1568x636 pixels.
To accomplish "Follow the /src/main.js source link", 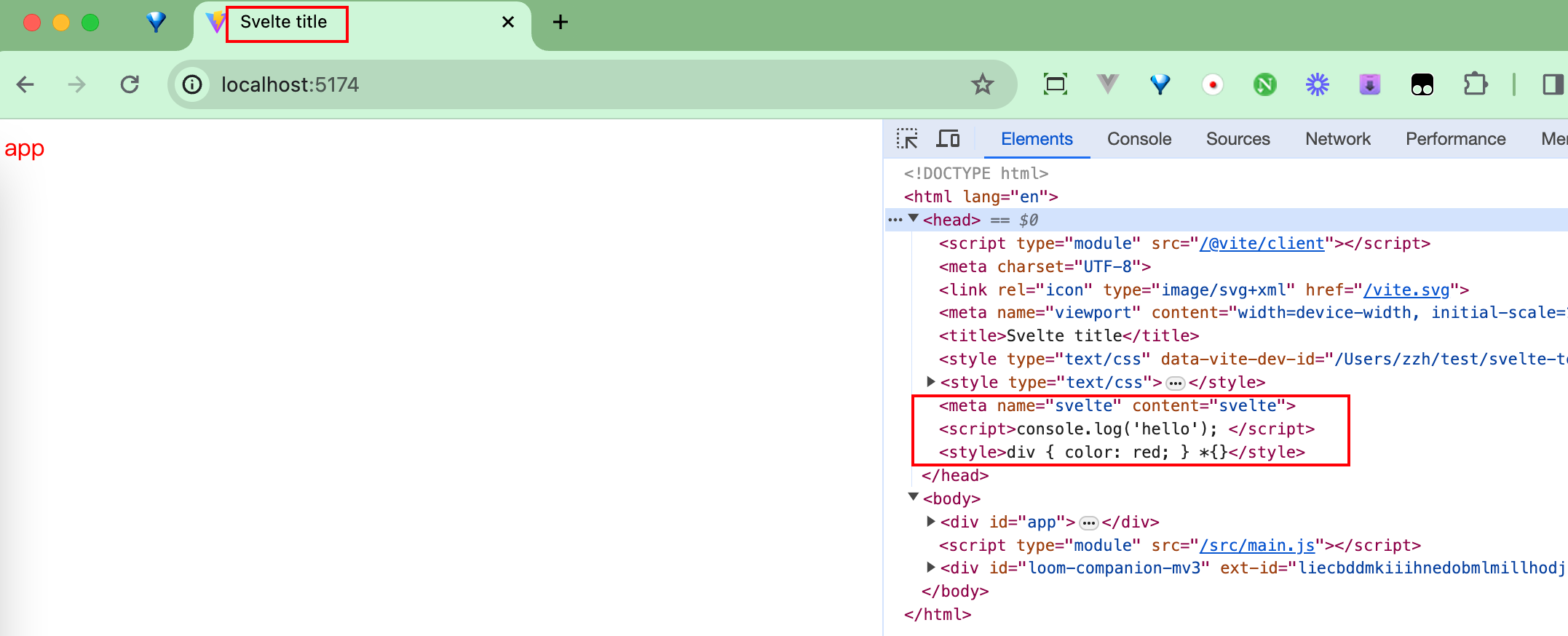I will pos(1256,545).
